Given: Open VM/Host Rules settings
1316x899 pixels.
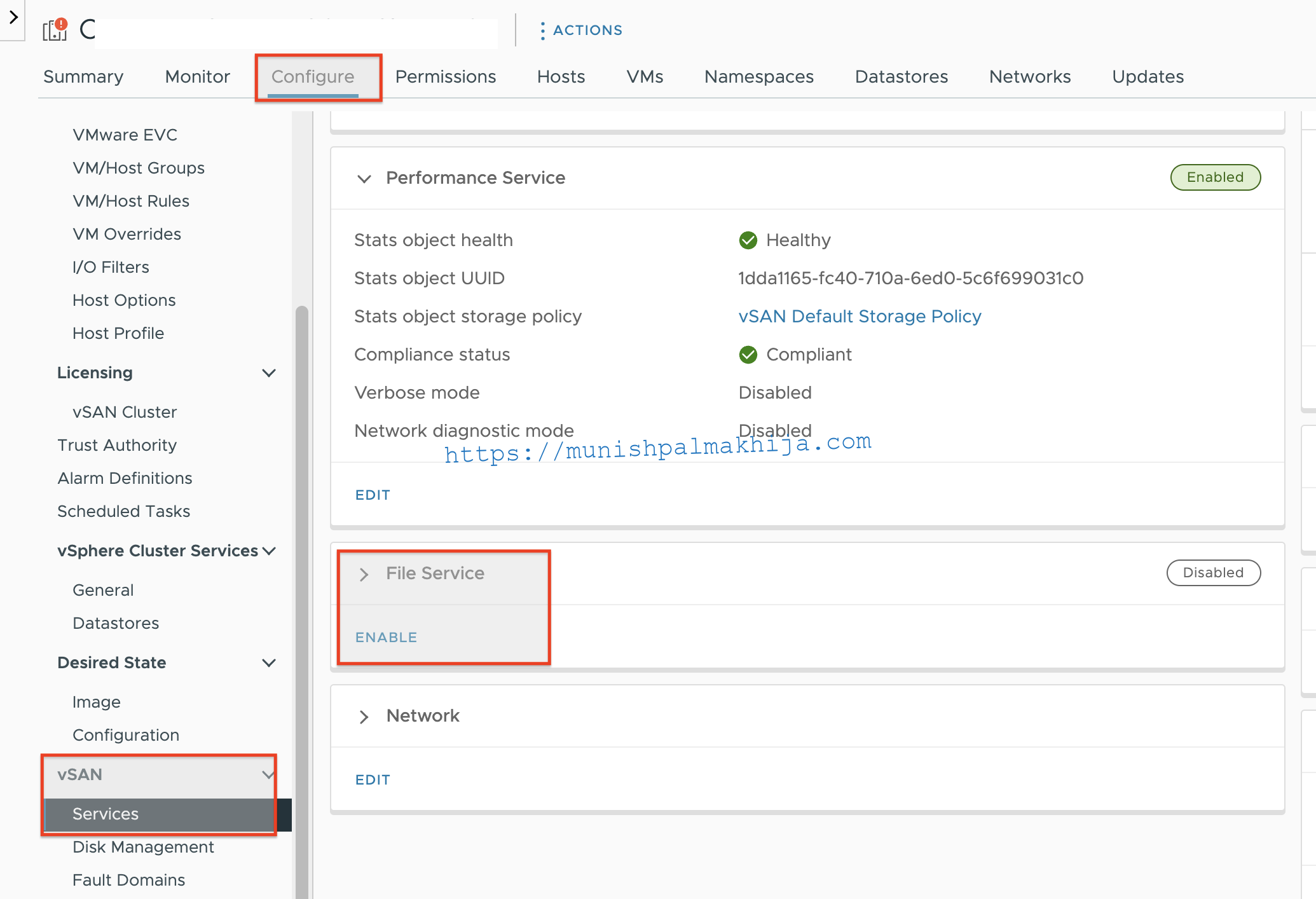Looking at the screenshot, I should pyautogui.click(x=131, y=202).
